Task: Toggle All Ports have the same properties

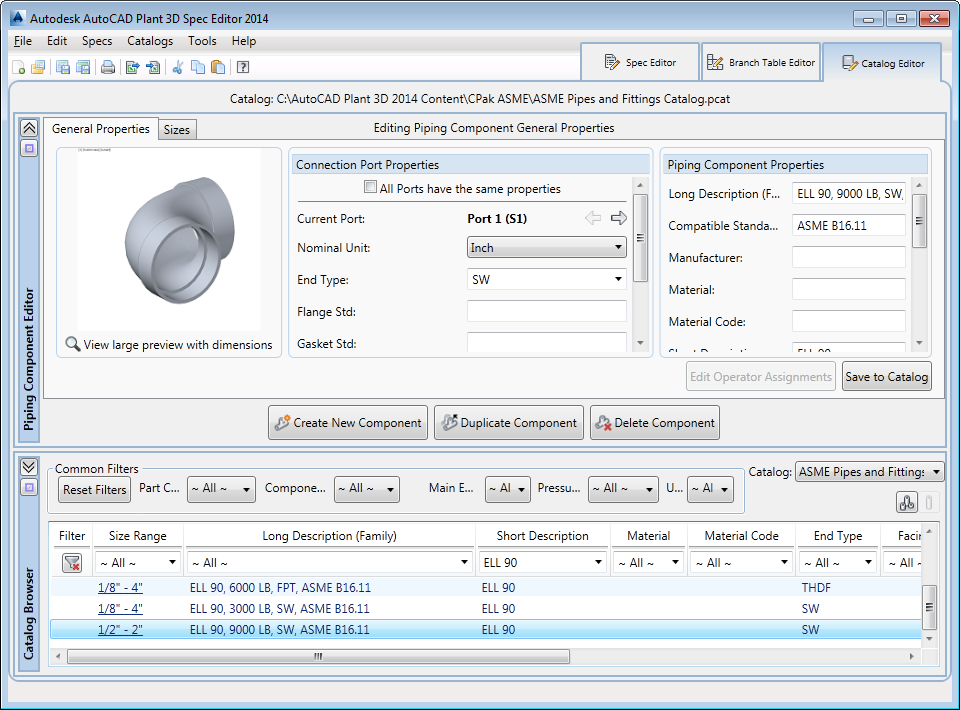Action: (x=370, y=187)
